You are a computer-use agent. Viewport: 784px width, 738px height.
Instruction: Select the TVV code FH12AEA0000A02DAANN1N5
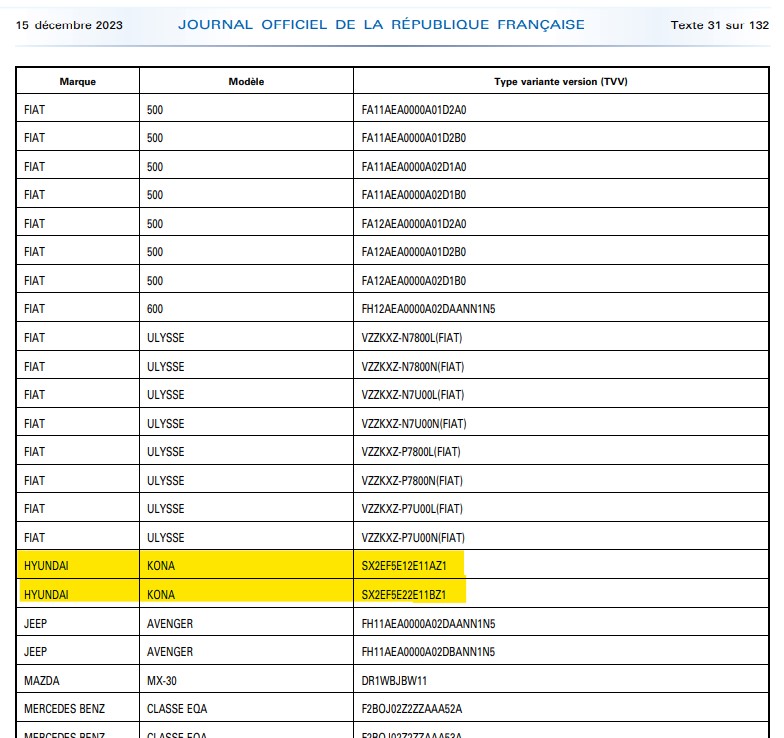(428, 309)
